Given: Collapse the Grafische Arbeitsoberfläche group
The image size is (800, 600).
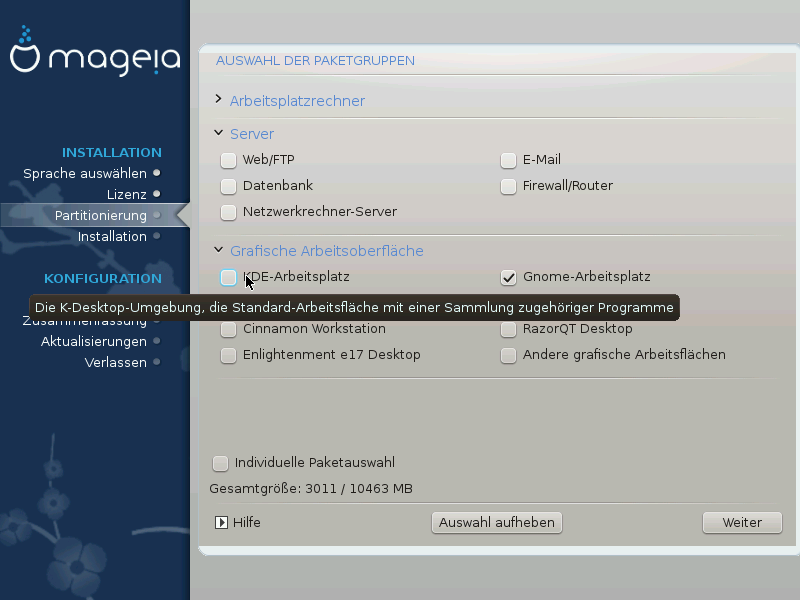Looking at the screenshot, I should (x=218, y=249).
